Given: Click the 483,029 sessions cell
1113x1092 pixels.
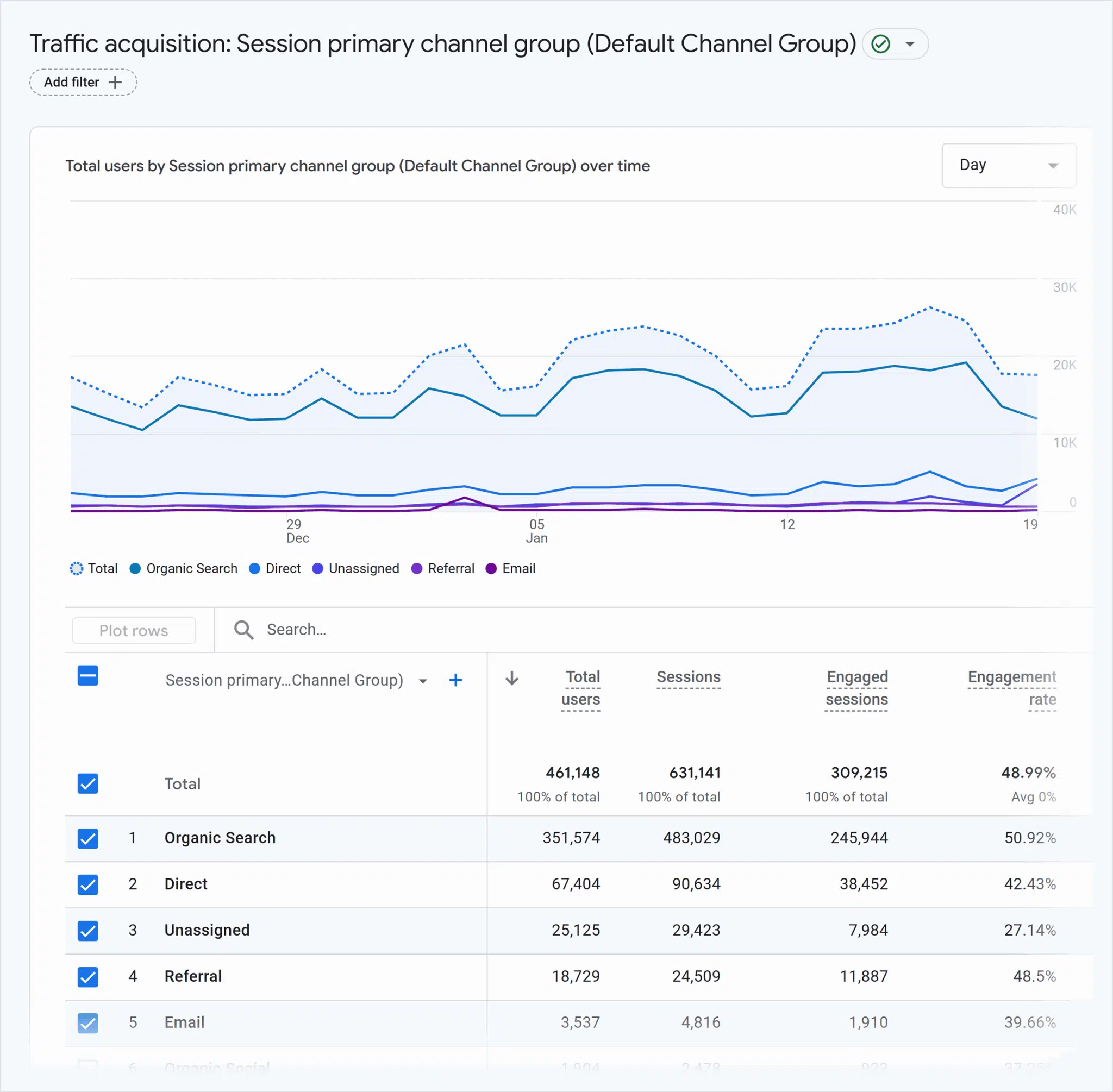Looking at the screenshot, I should pos(691,838).
